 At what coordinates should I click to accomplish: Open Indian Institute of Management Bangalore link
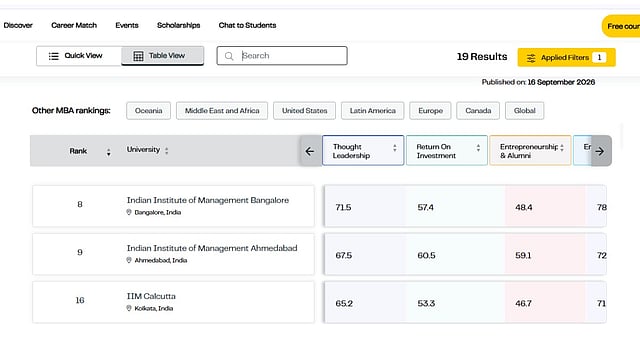tap(208, 200)
